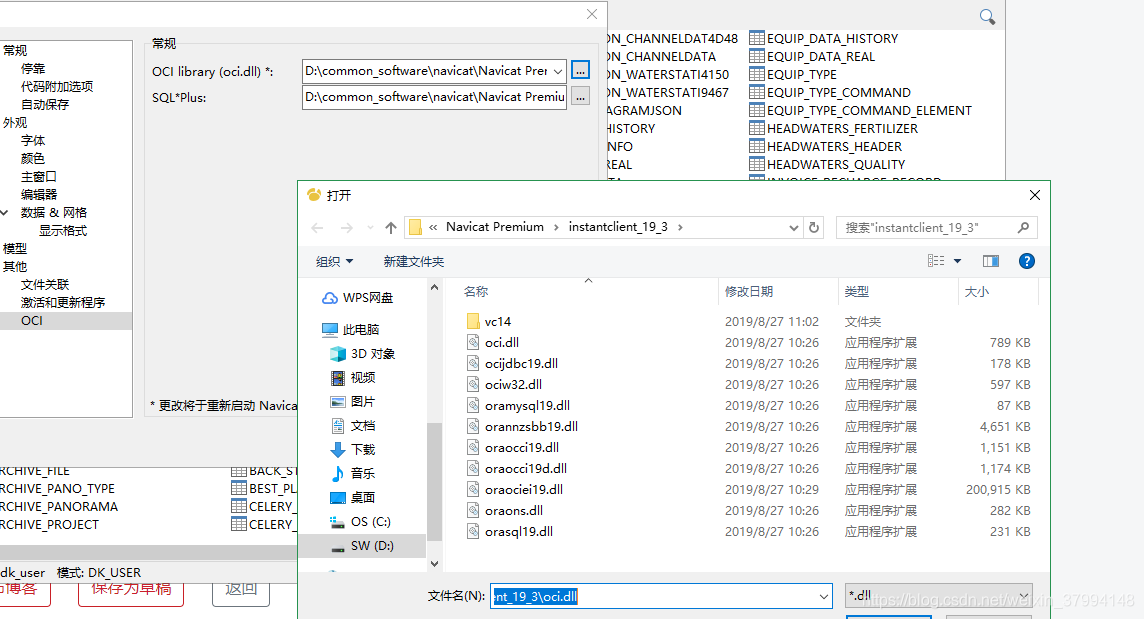Open 文档 folder in navigation pane
1144x619 pixels.
click(353, 426)
